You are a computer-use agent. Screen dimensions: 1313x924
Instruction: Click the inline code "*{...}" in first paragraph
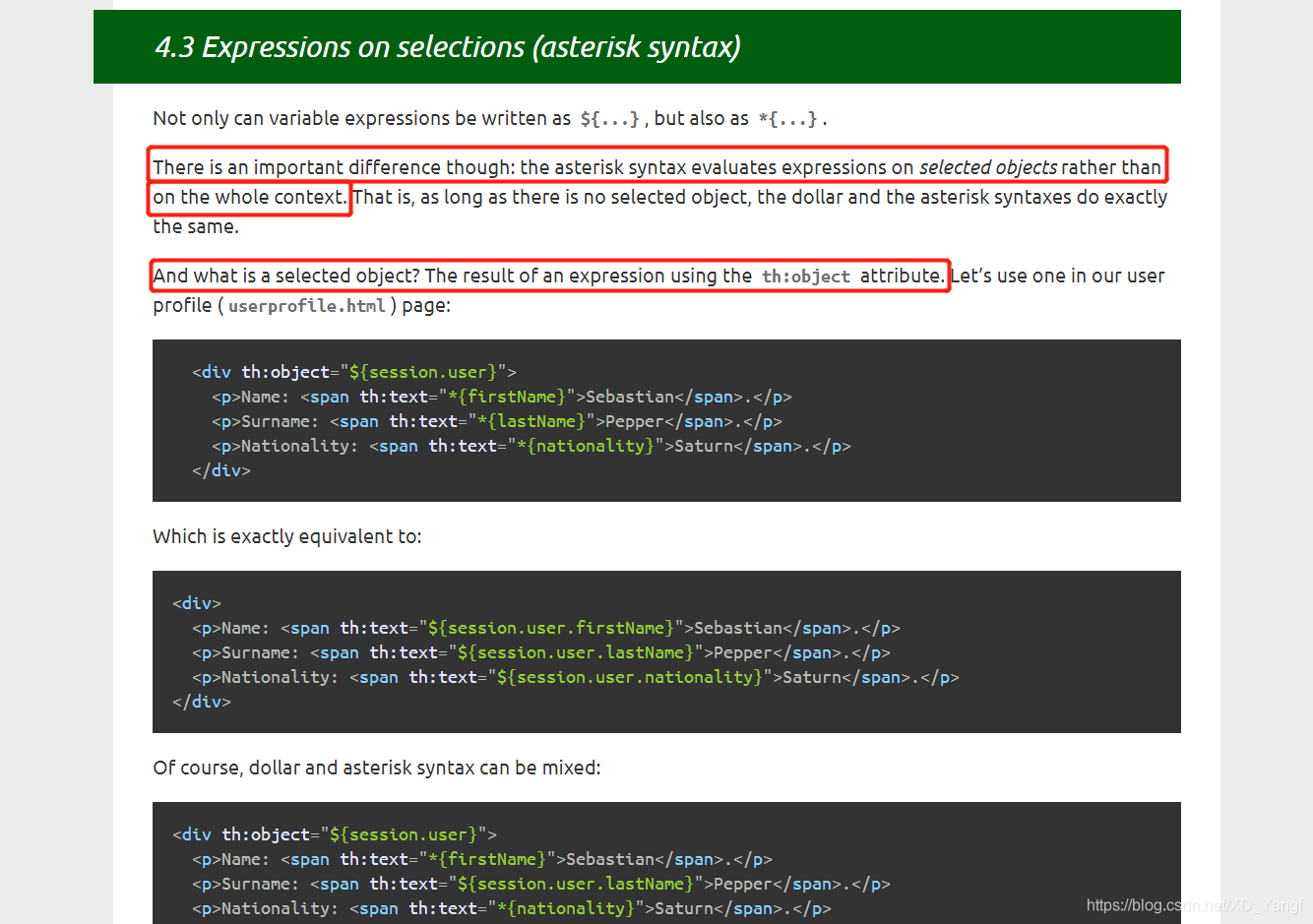[788, 119]
